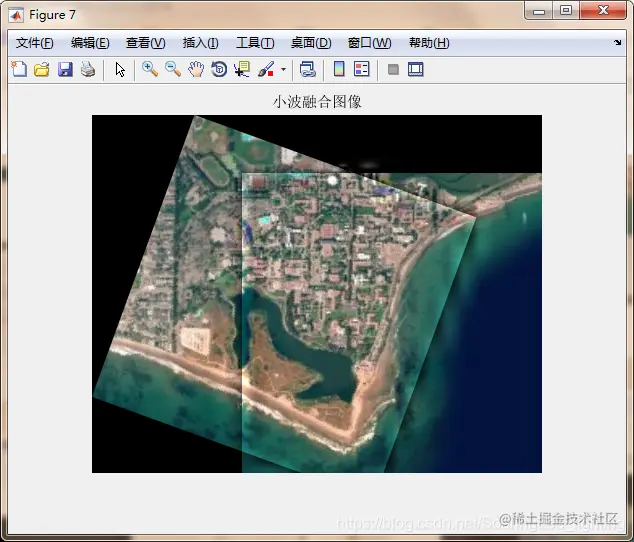The height and width of the screenshot is (542, 634).
Task: Minimize the Figure 7 window
Action: pyautogui.click(x=539, y=11)
